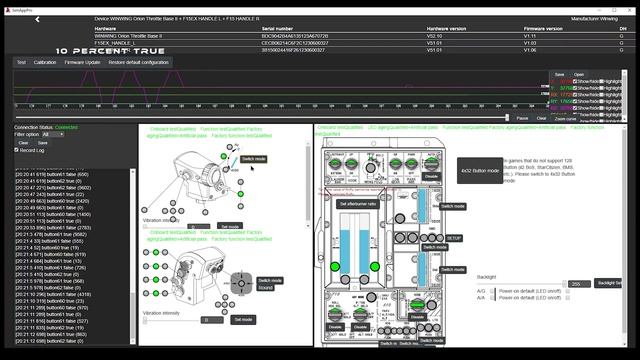Click green knob above bottom-left Disable button
640x360 pixels.
click(335, 314)
